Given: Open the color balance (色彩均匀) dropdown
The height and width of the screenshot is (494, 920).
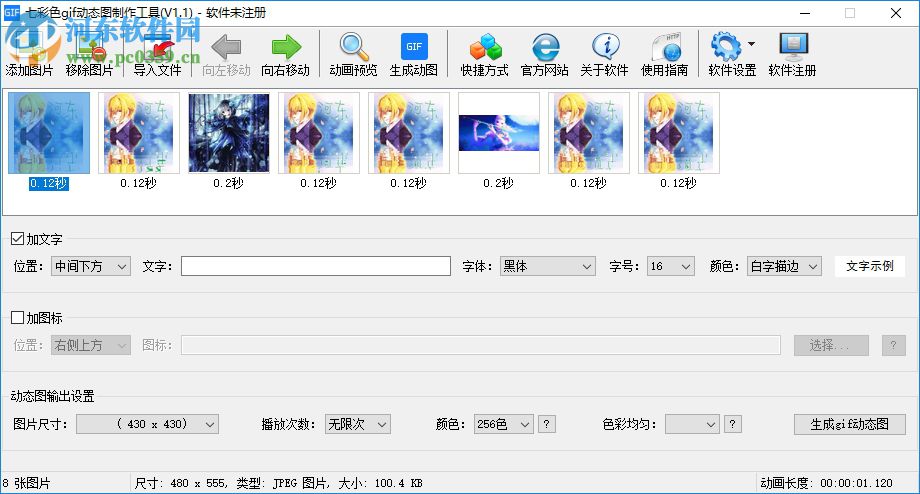Looking at the screenshot, I should pos(692,424).
